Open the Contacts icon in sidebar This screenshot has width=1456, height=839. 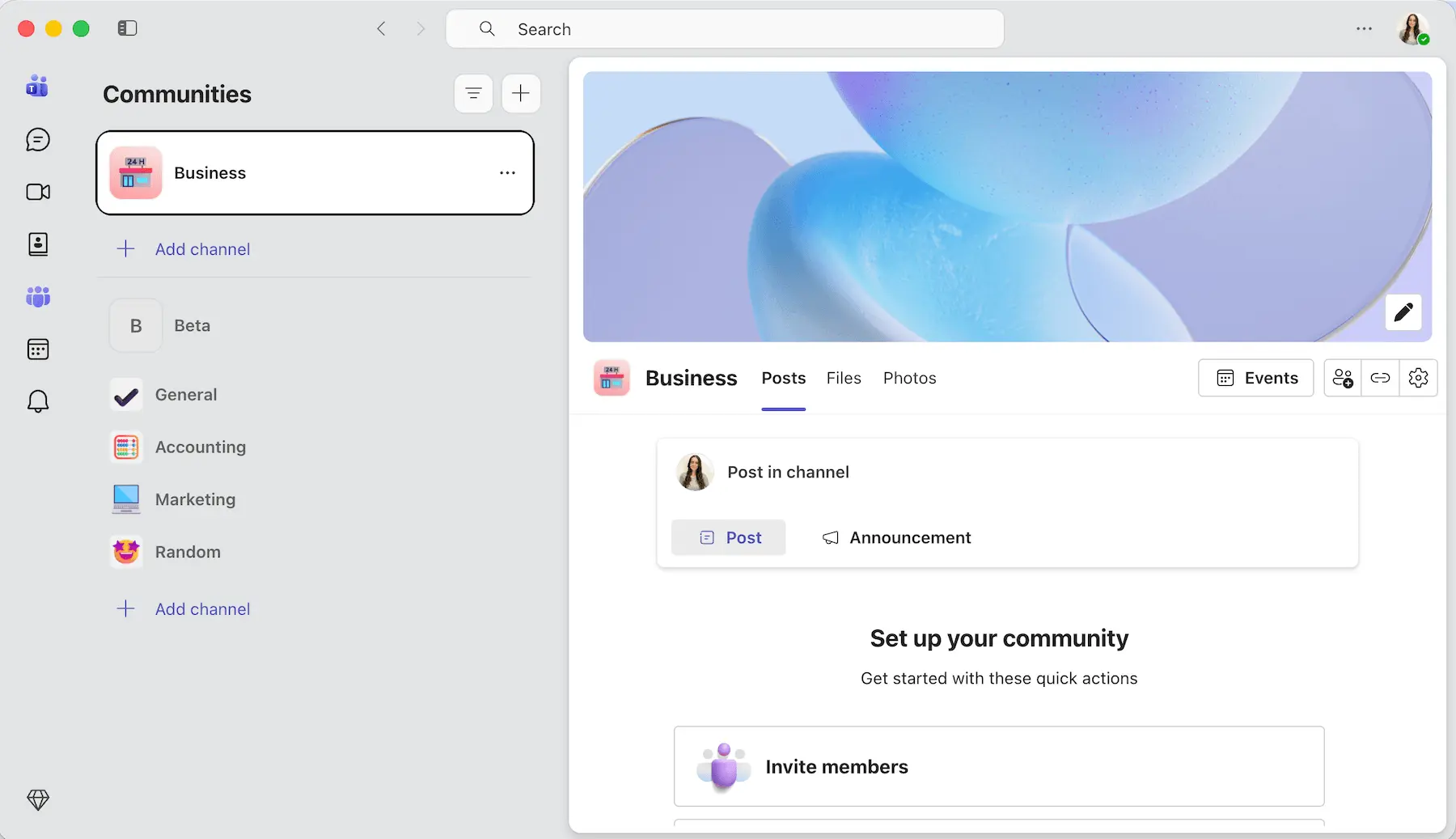pyautogui.click(x=38, y=244)
